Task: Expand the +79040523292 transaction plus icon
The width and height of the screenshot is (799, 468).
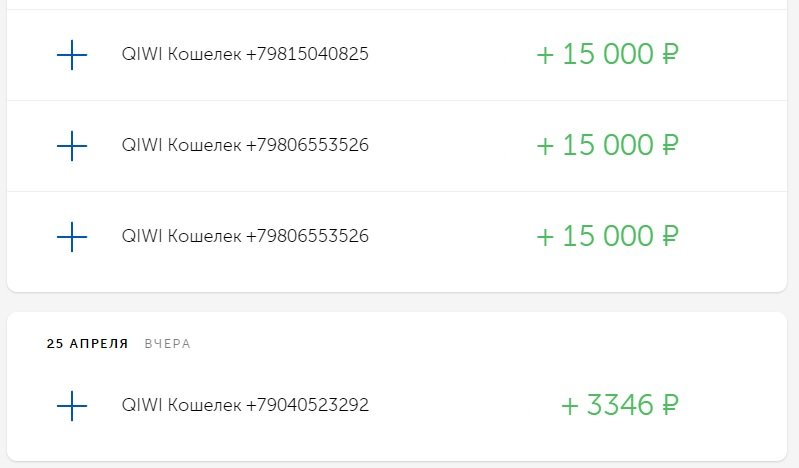Action: point(71,406)
